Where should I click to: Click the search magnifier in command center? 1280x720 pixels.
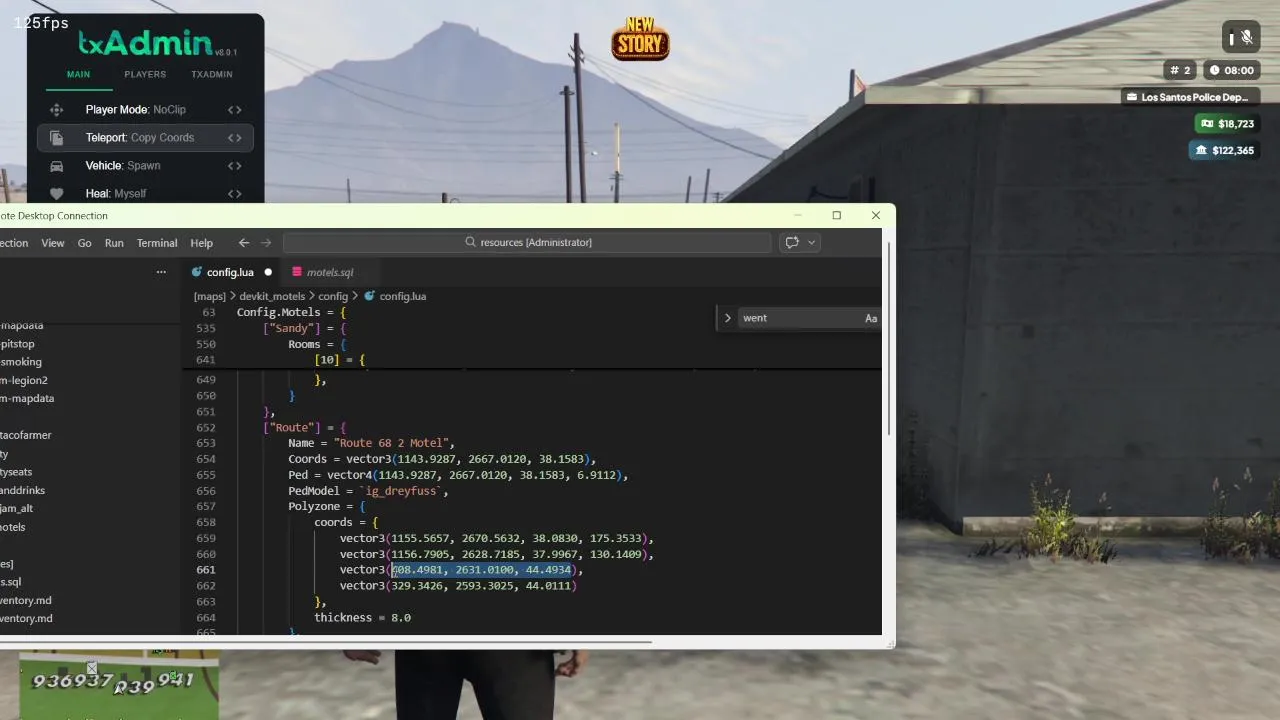471,242
